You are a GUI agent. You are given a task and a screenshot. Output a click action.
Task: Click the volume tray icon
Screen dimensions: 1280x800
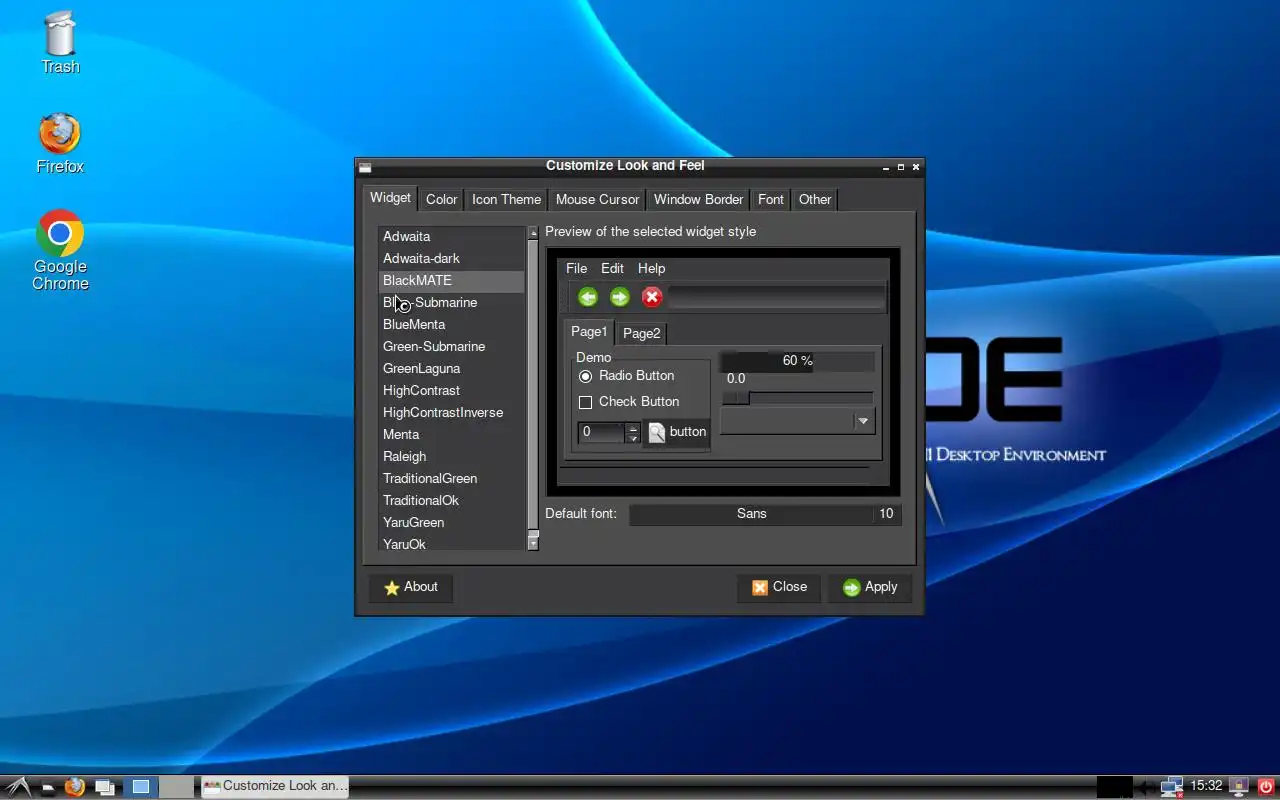[x=1146, y=788]
